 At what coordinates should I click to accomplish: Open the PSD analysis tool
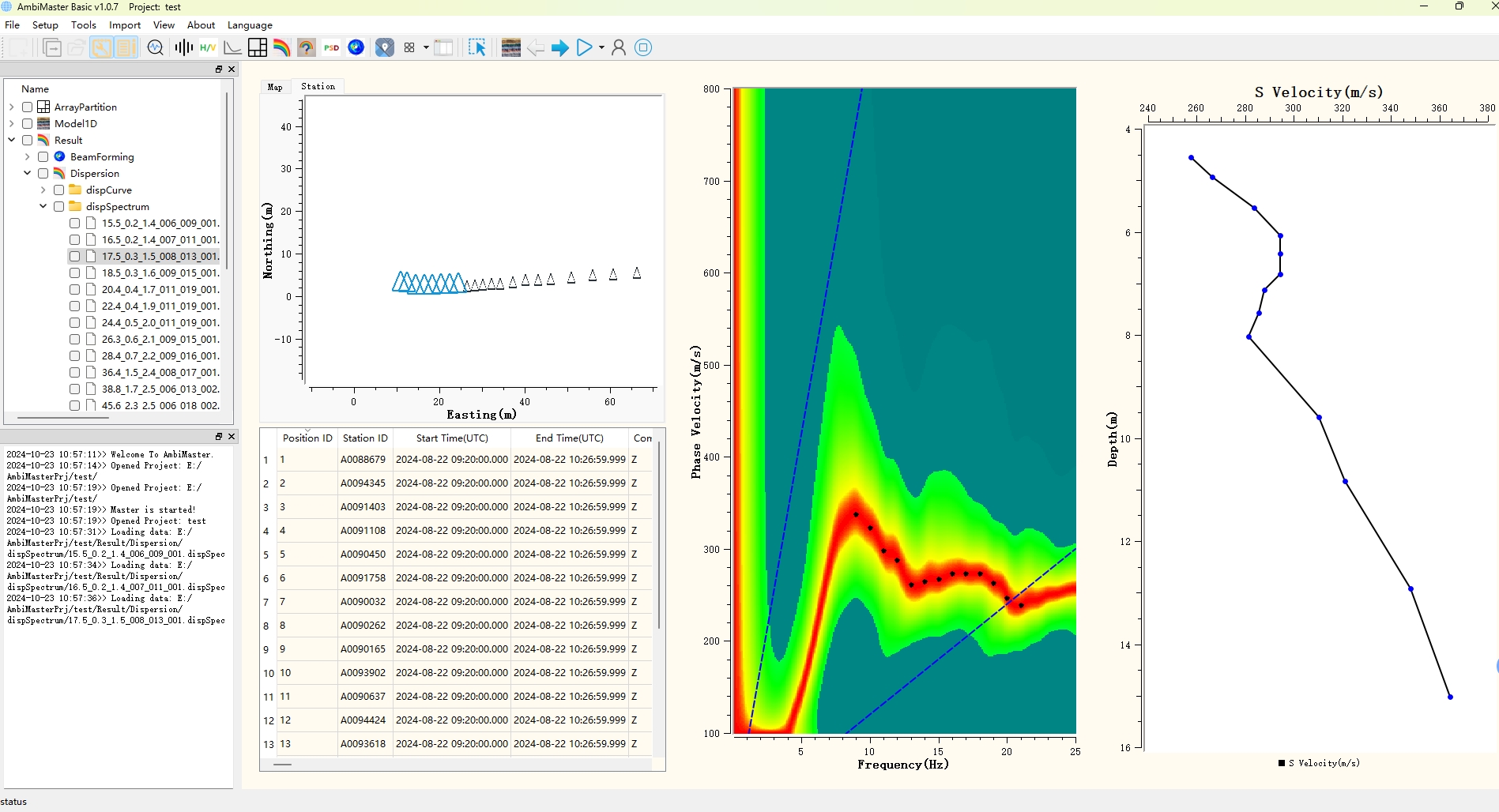[332, 47]
